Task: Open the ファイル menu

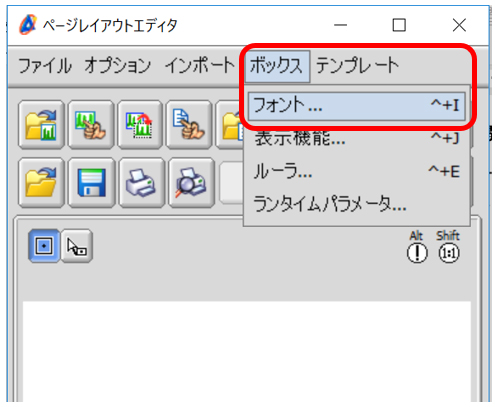Action: click(45, 65)
